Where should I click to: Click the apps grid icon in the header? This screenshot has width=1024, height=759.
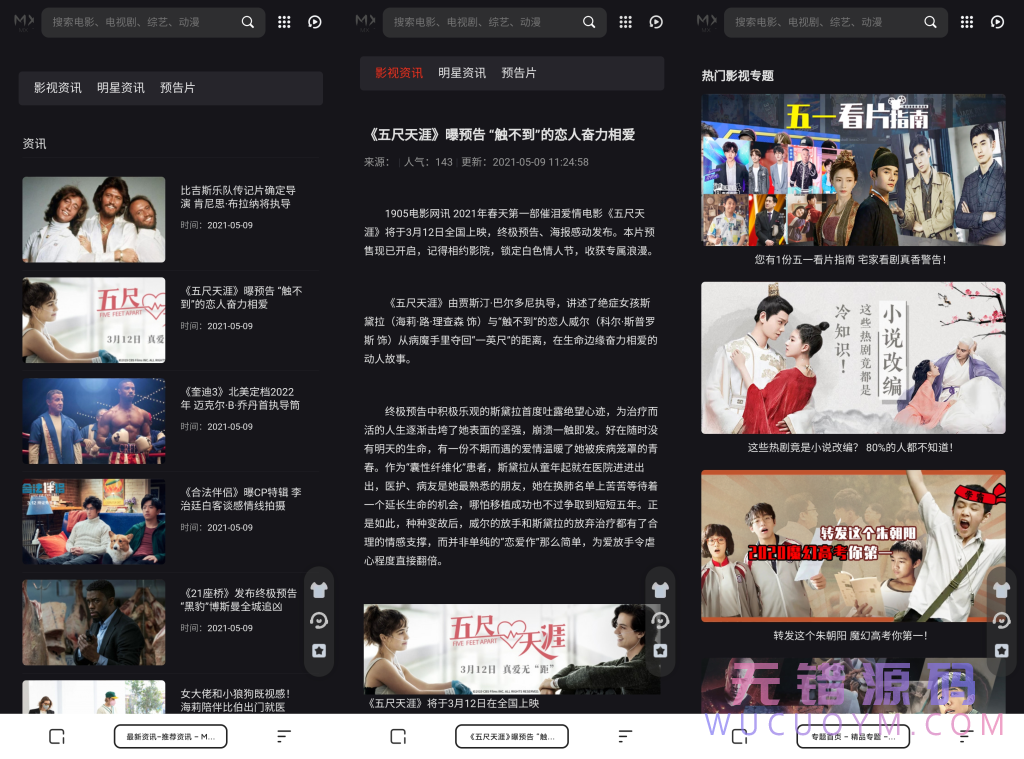(284, 21)
